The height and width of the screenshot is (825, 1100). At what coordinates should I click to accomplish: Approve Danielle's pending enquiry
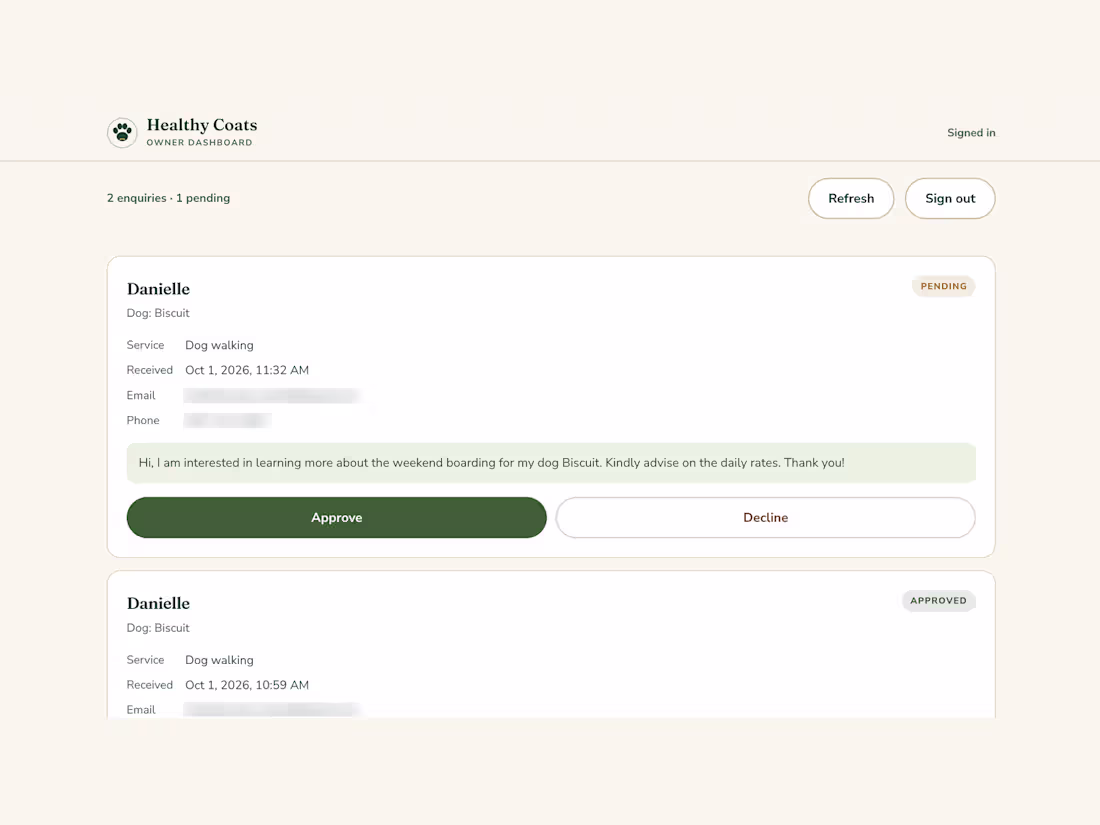(336, 518)
